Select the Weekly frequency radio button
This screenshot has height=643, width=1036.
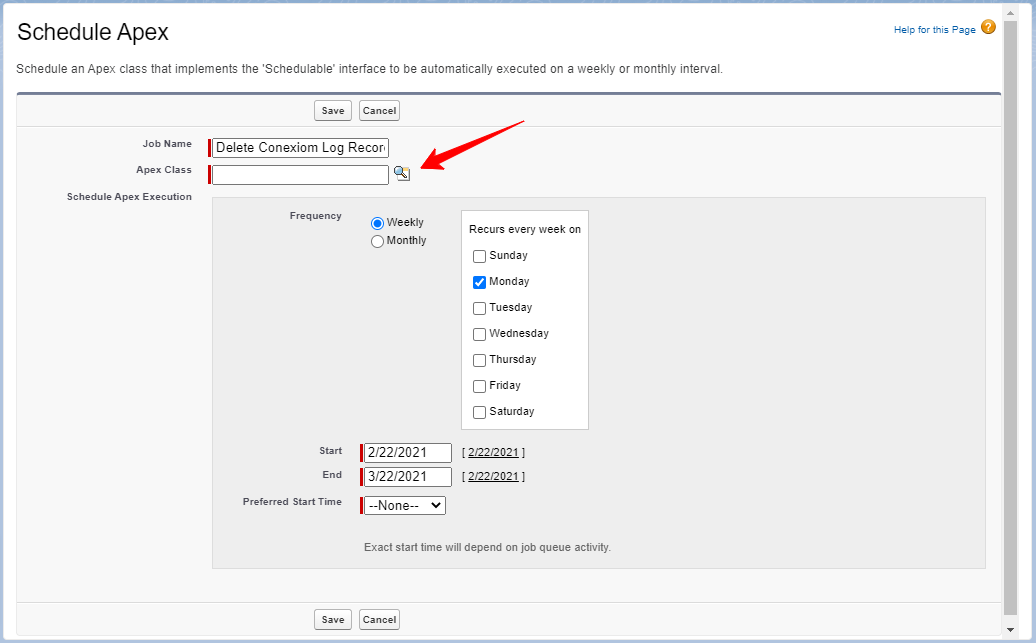(x=378, y=223)
